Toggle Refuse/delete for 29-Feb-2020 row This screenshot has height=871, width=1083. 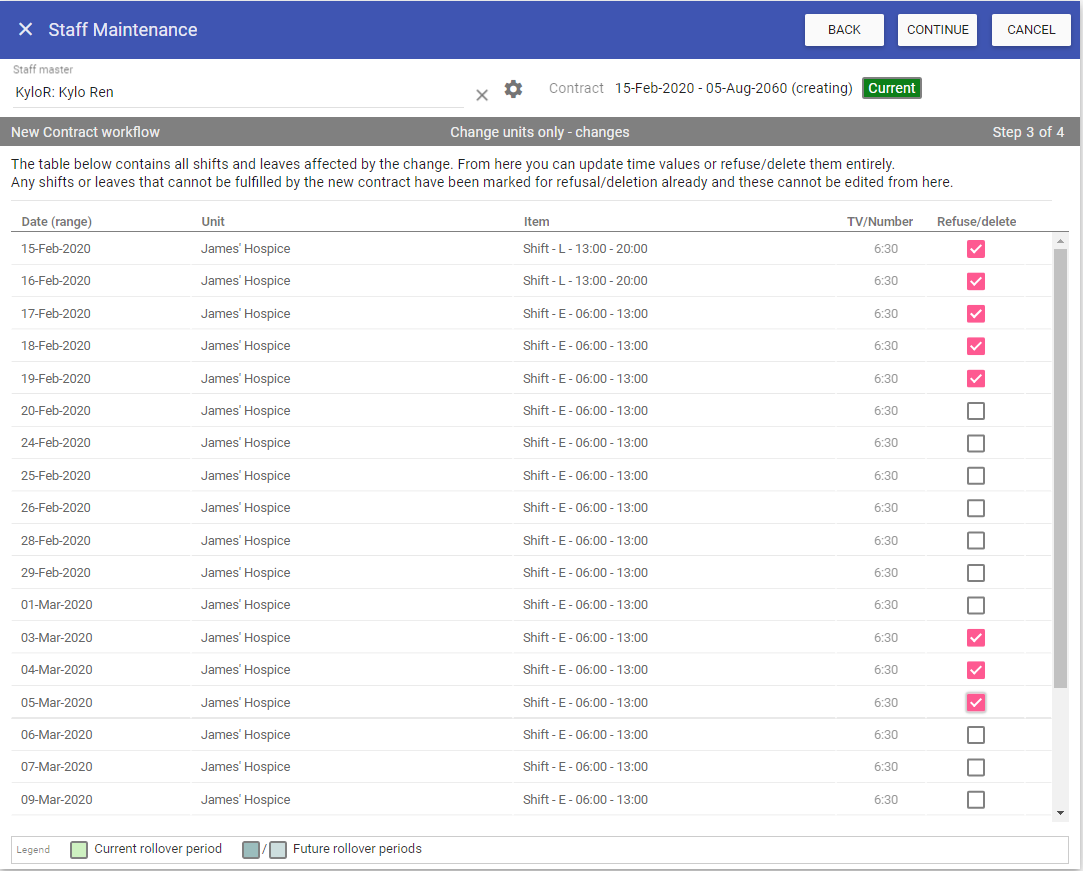976,573
